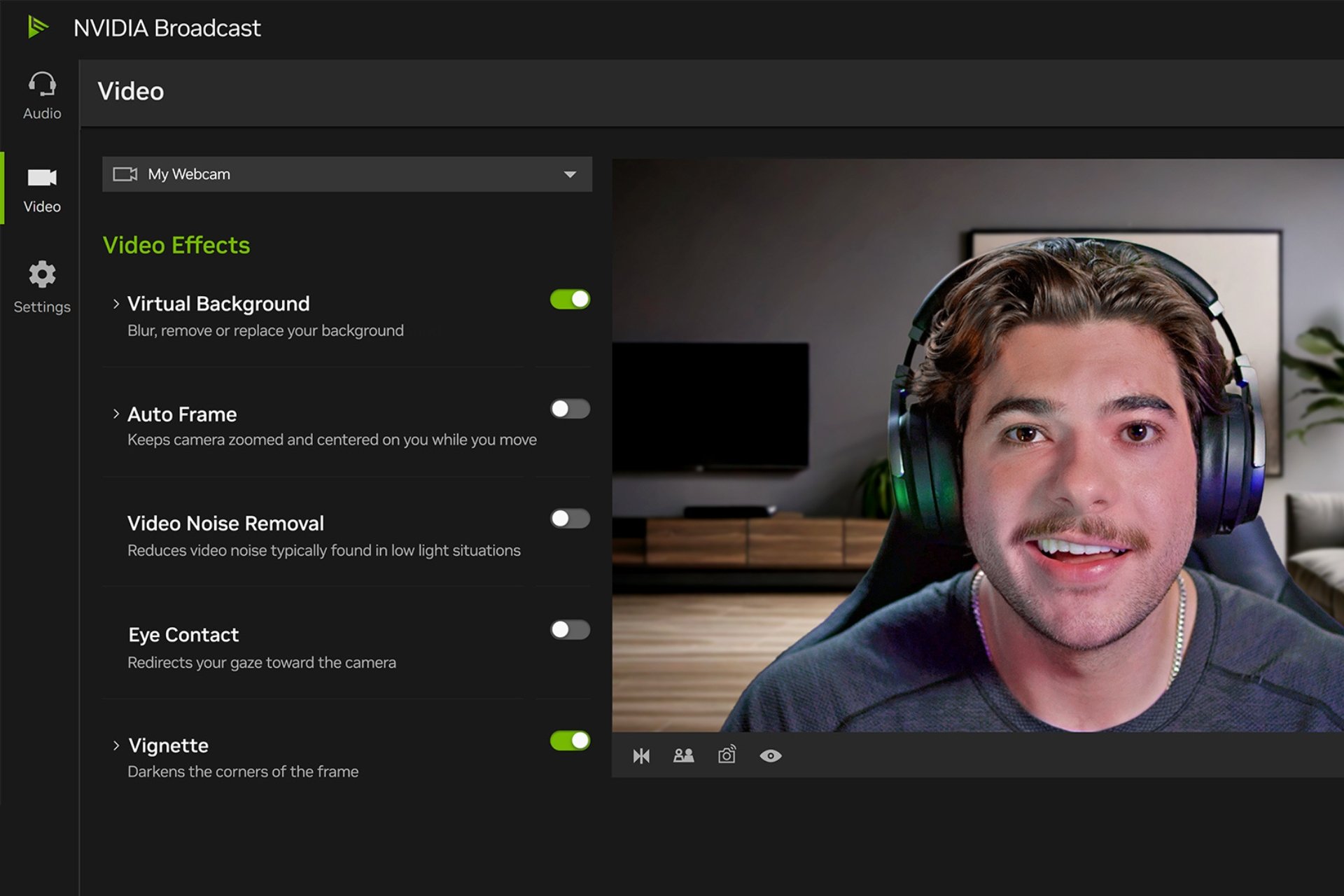The image size is (1344, 896).
Task: Click the Video Effects heading
Action: coord(176,245)
